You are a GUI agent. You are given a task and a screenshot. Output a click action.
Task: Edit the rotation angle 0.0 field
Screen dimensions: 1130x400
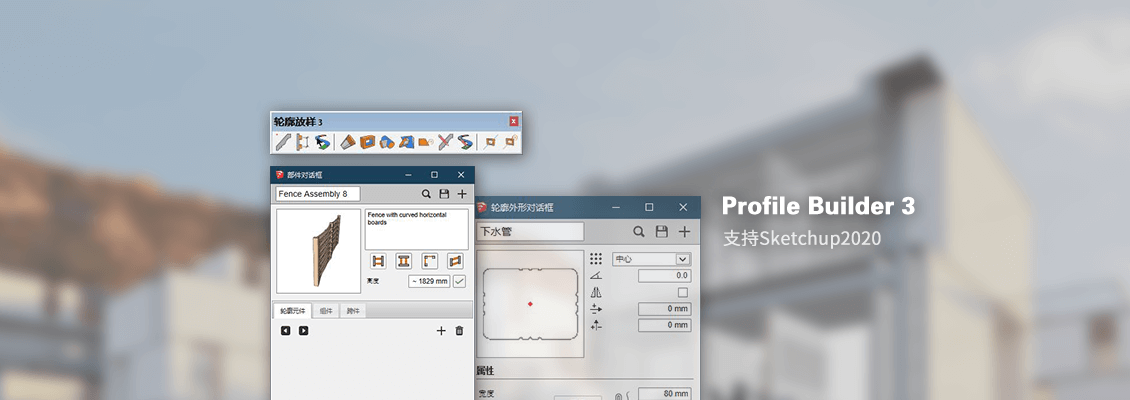click(x=664, y=275)
